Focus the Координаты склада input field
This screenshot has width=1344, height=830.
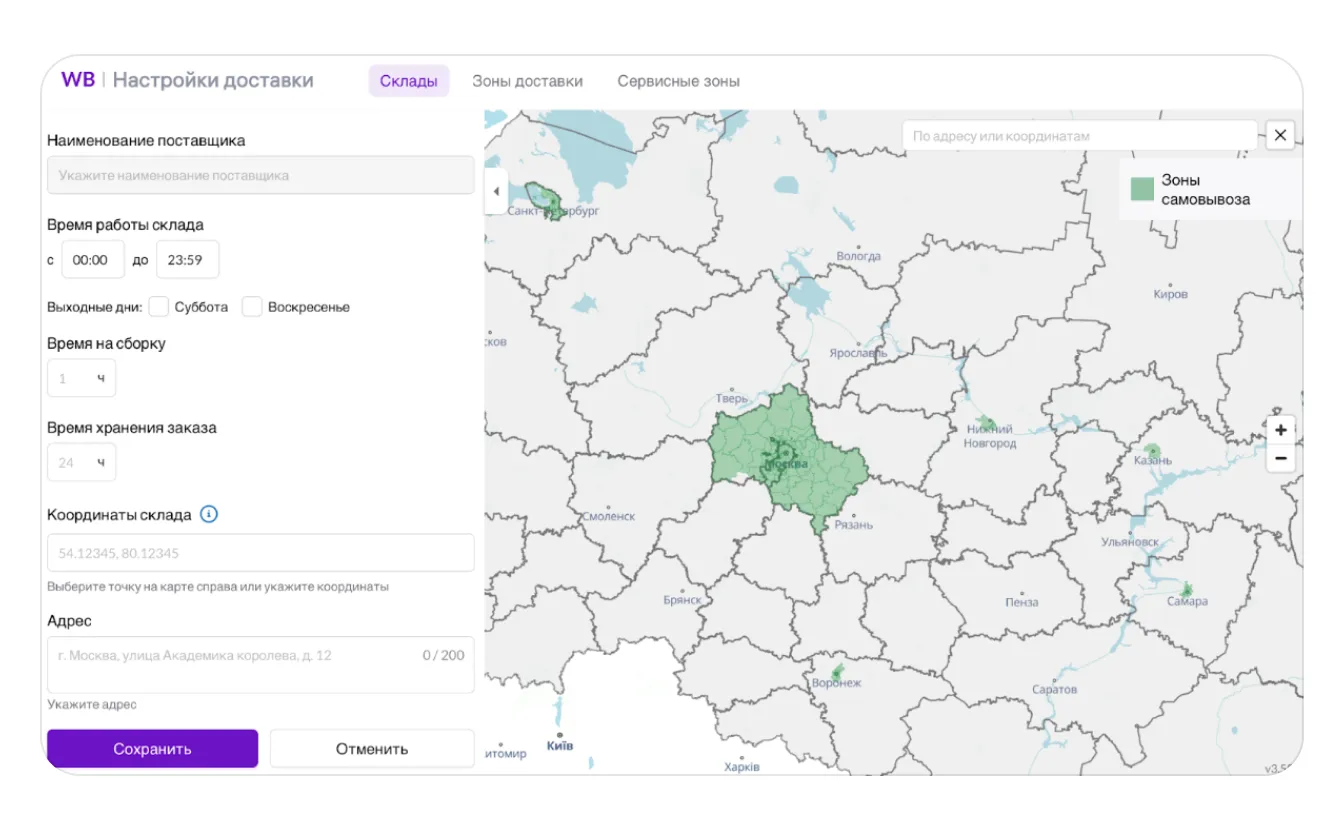261,553
